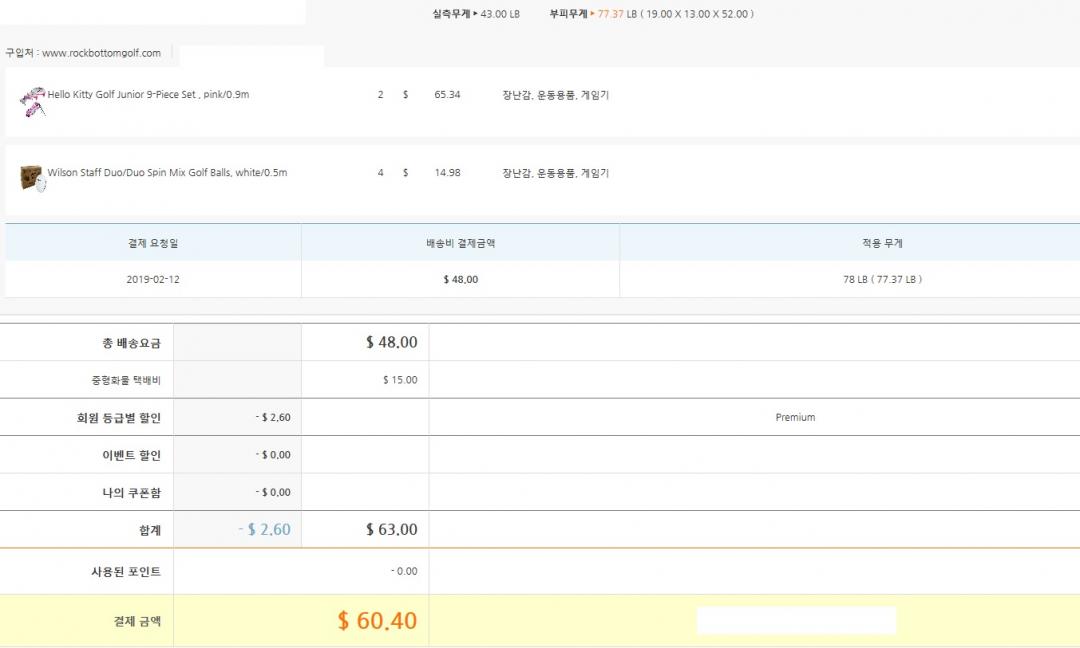The height and width of the screenshot is (648, 1080).
Task: Click the $63.00 합계 total amount
Action: click(x=391, y=529)
